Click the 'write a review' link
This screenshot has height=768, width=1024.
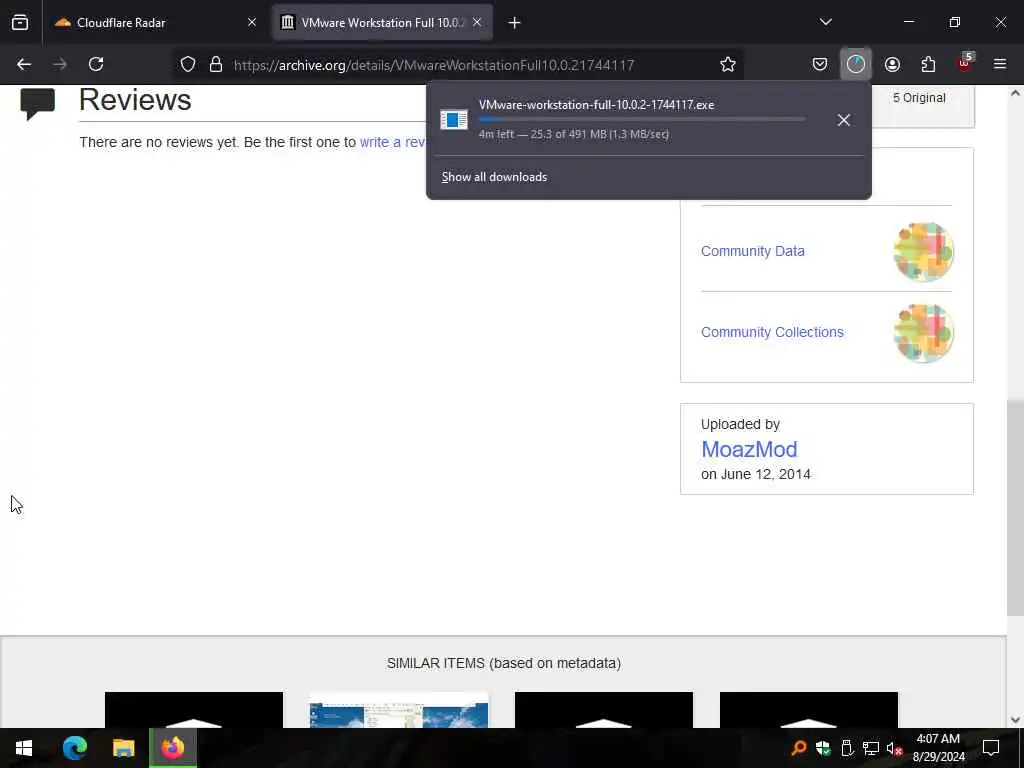point(392,142)
